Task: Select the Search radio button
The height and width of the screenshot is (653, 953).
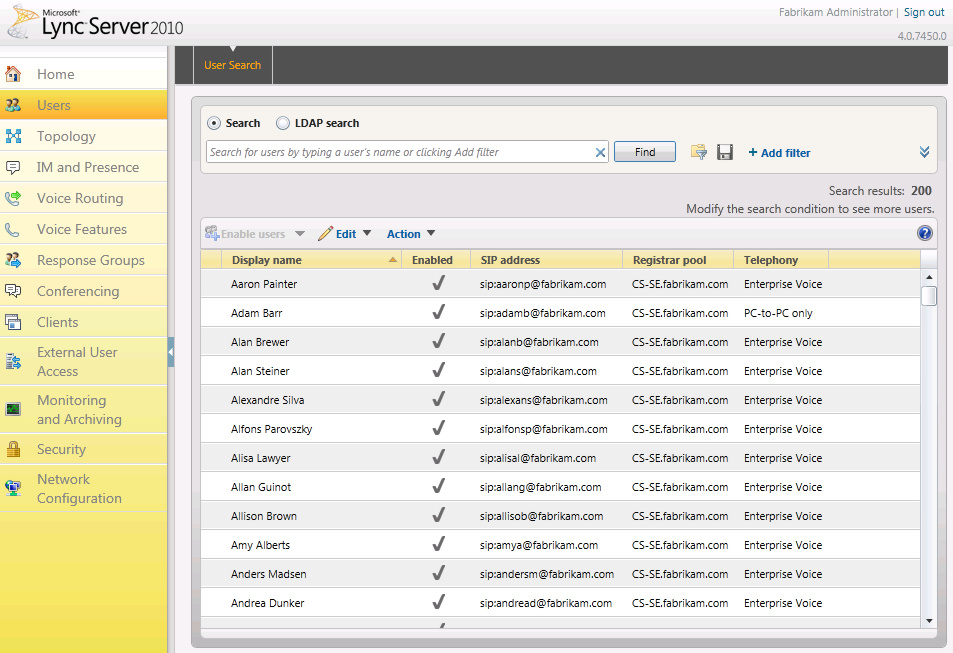Action: (214, 123)
